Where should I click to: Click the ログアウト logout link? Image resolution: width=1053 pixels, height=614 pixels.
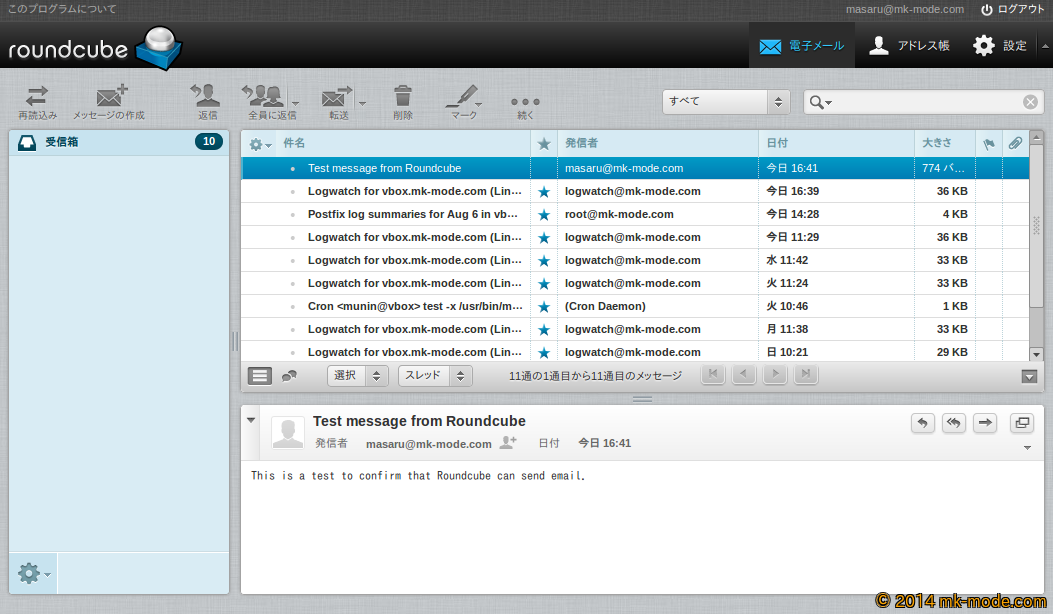1012,9
